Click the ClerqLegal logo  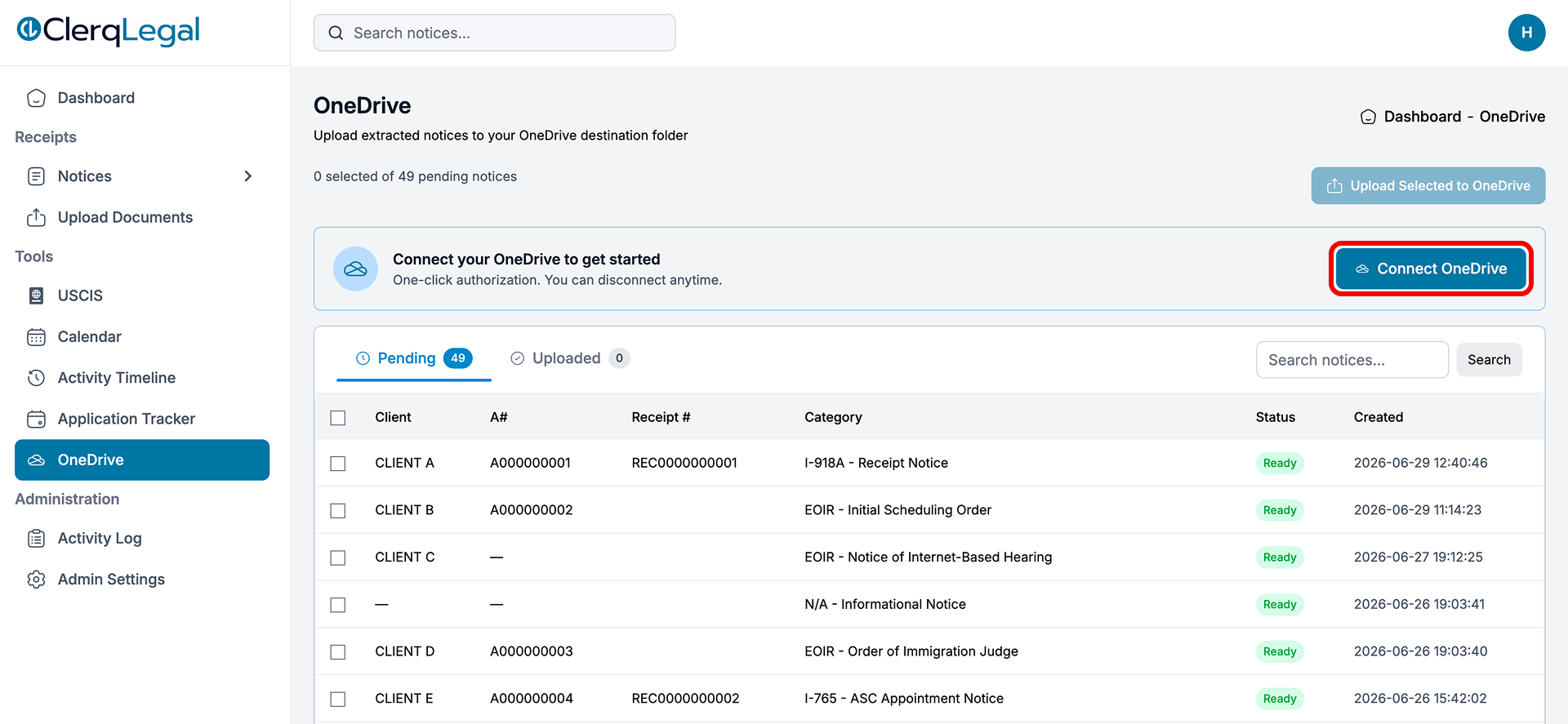click(x=109, y=31)
